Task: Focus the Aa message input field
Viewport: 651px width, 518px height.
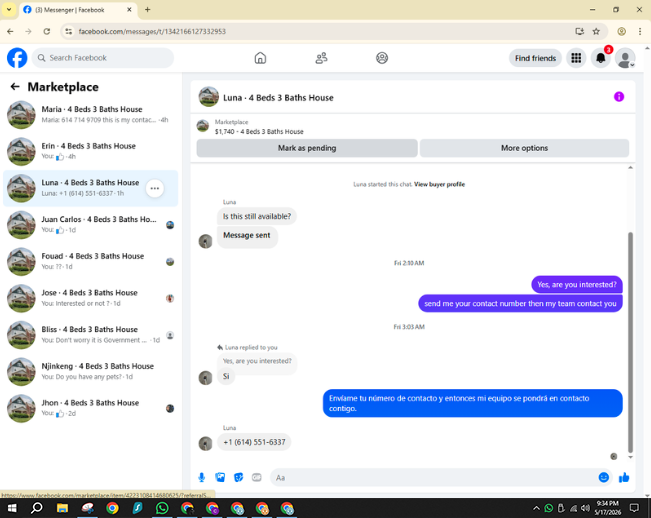Action: pos(434,478)
